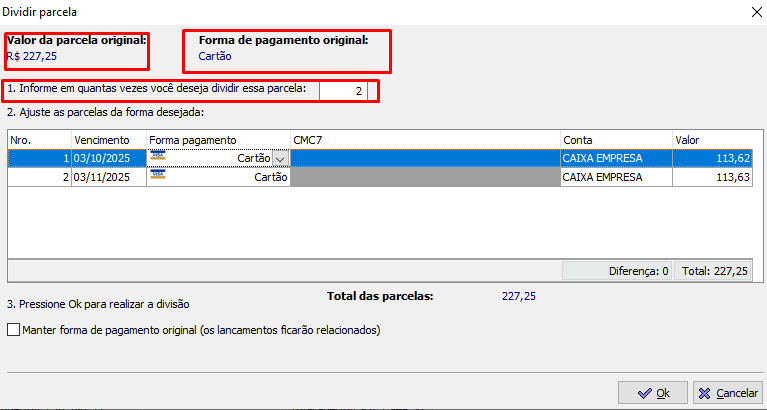
Task: Click the card icon in row 1
Action: click(x=157, y=158)
